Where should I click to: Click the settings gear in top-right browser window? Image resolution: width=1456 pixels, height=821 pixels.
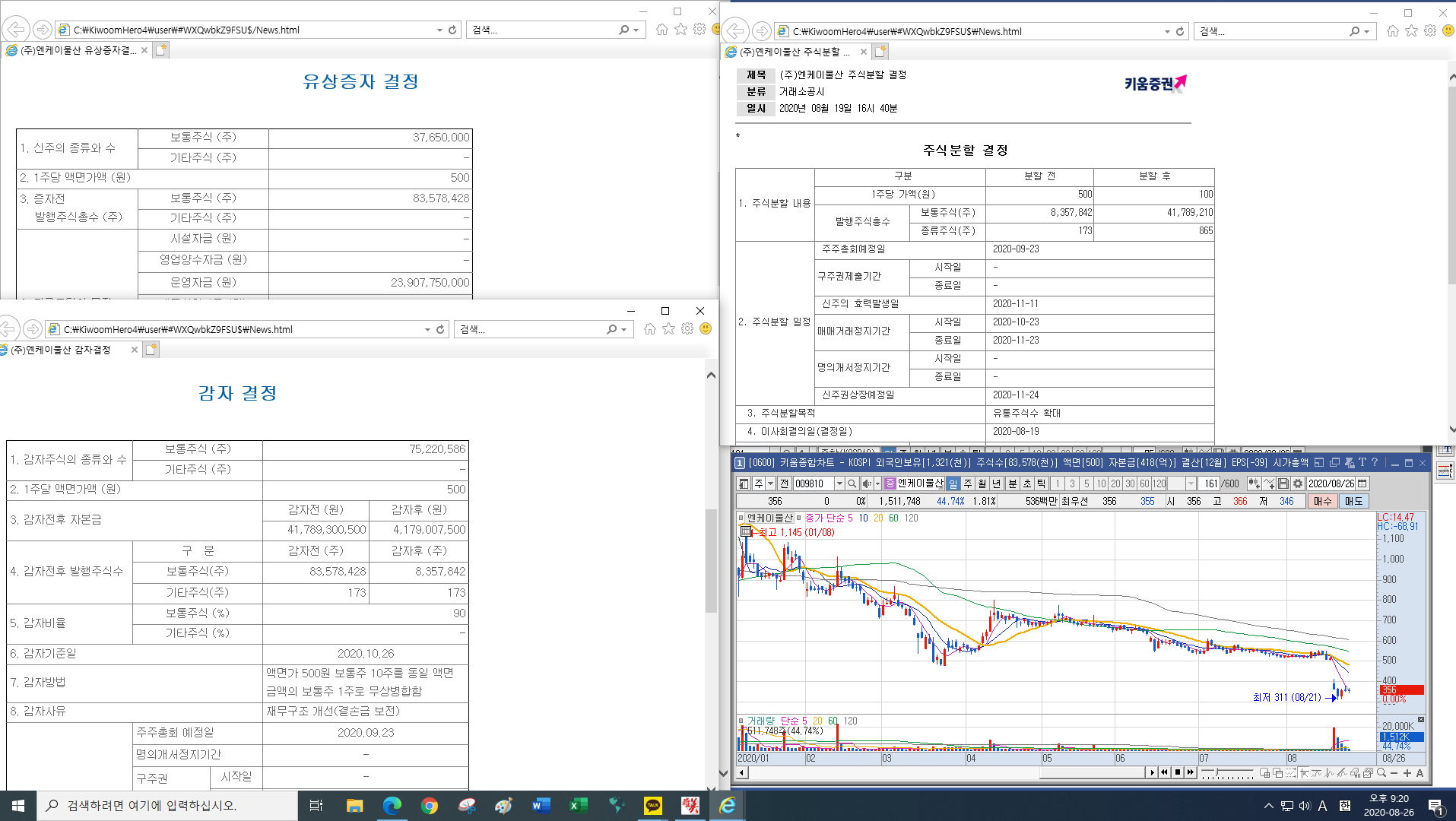(x=1430, y=31)
